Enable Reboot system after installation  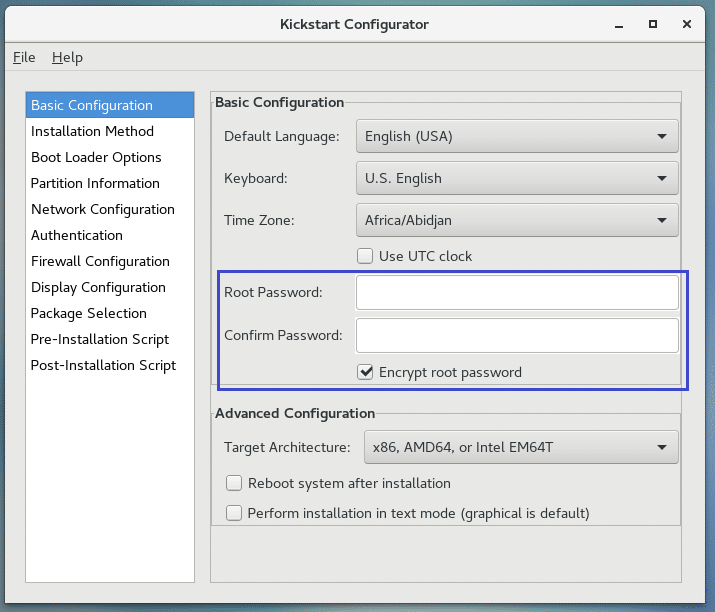(234, 483)
